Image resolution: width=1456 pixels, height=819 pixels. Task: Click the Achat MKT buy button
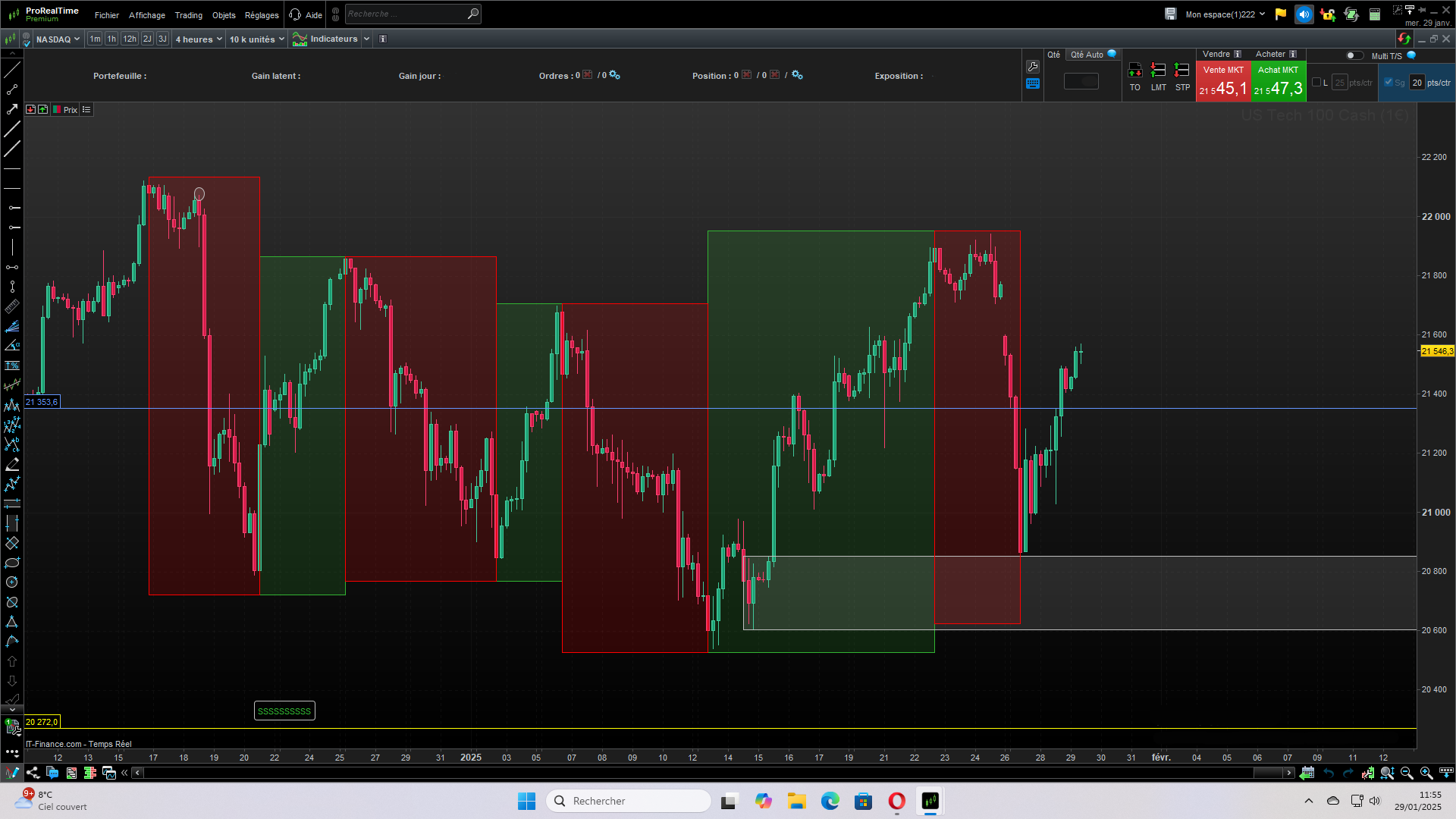1278,81
